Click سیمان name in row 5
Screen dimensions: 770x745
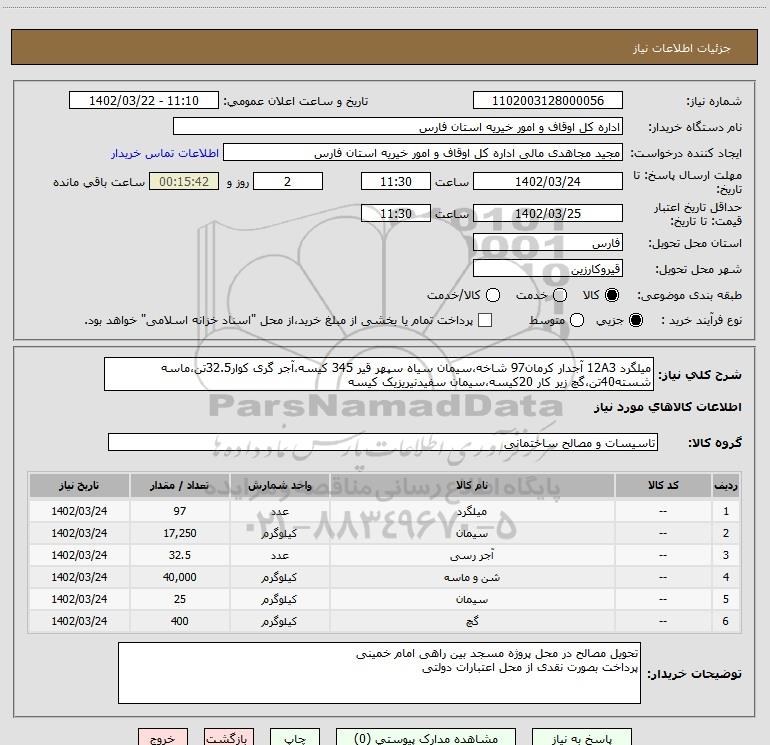[472, 599]
